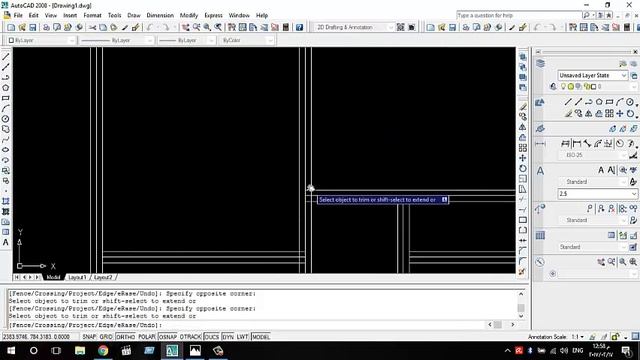Image resolution: width=640 pixels, height=360 pixels.
Task: Activate the Pan tool in standard toolbar
Action: (186, 27)
